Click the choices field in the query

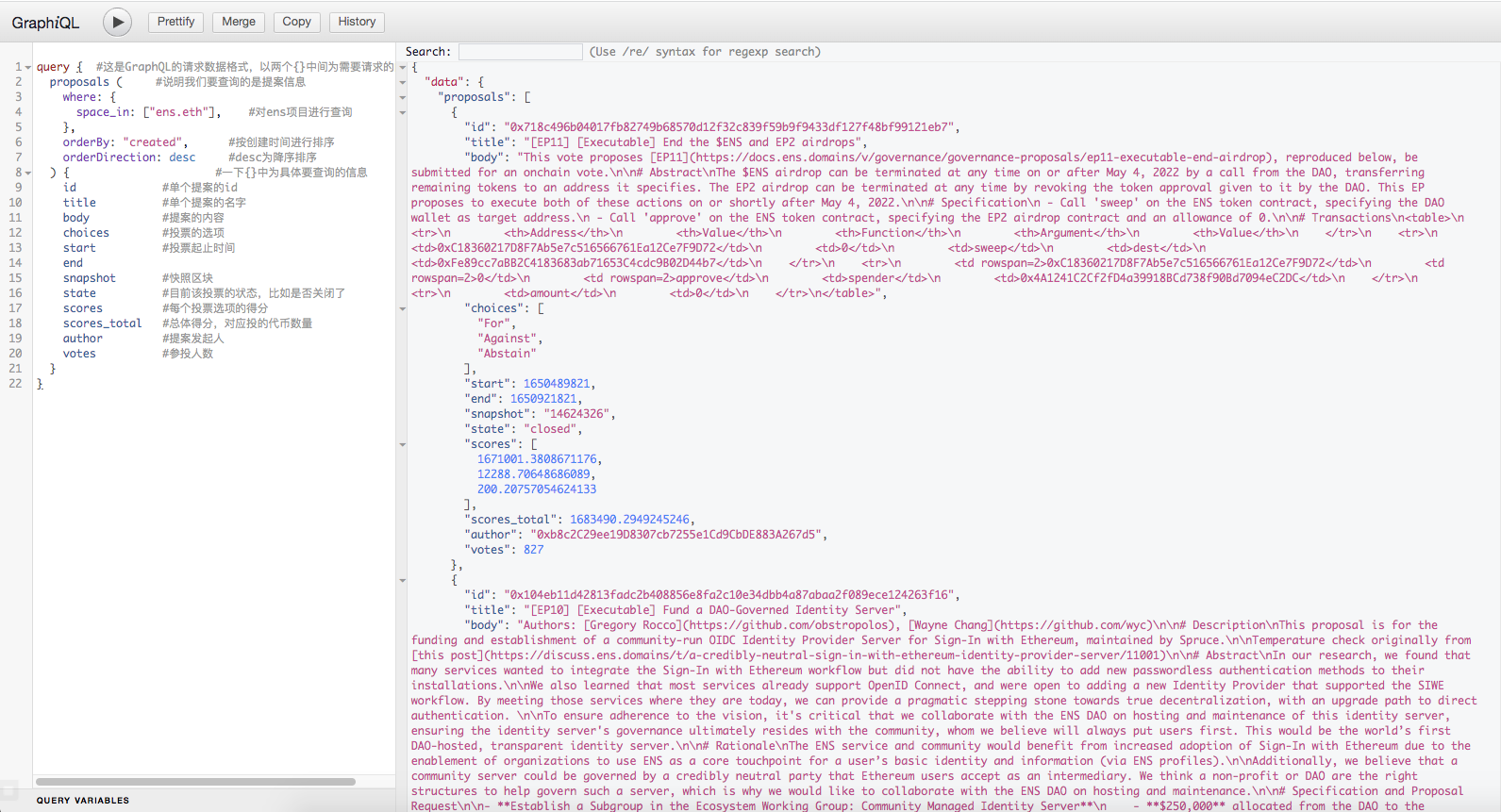tap(86, 233)
